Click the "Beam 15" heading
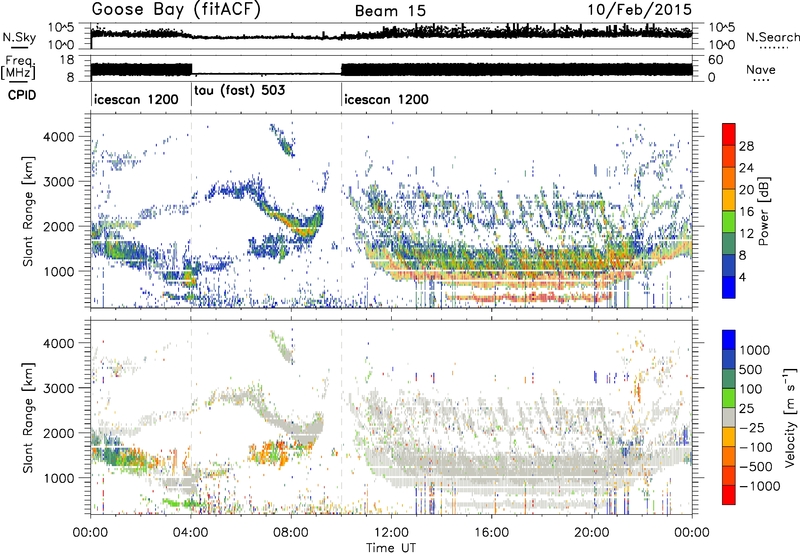 (390, 11)
